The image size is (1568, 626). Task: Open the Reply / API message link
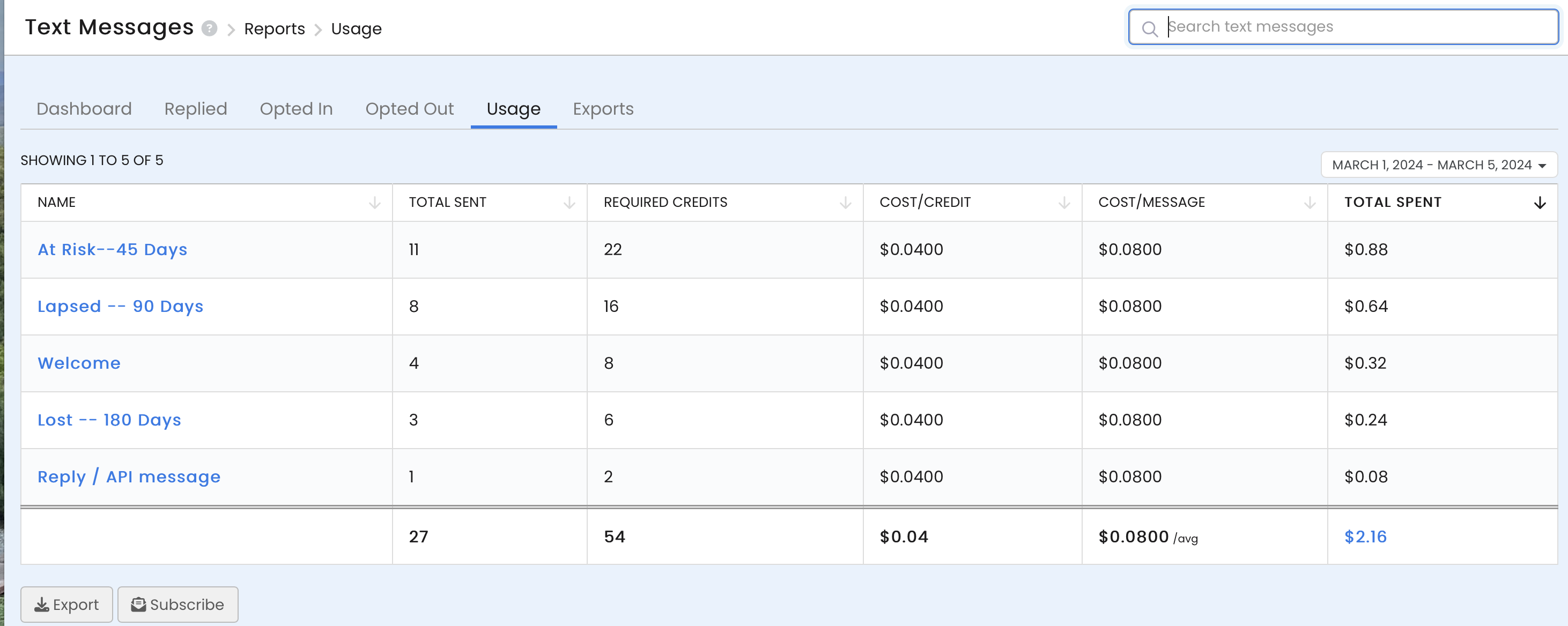coord(129,476)
